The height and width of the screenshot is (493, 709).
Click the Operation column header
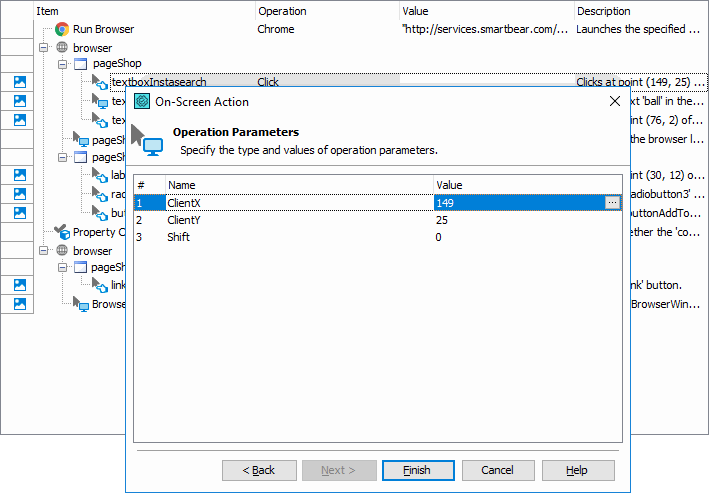click(x=282, y=11)
